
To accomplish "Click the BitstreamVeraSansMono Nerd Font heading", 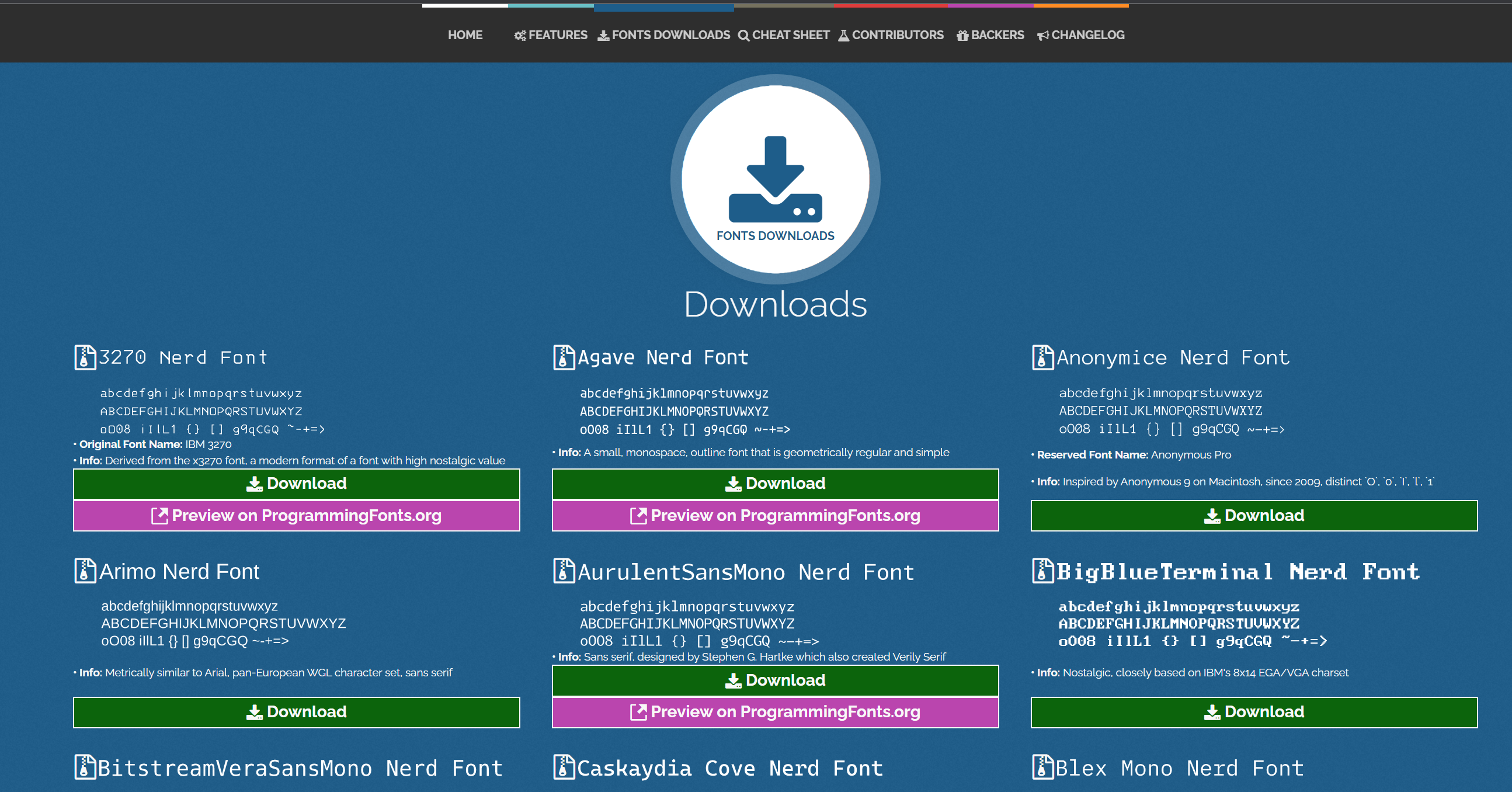I will pos(300,768).
